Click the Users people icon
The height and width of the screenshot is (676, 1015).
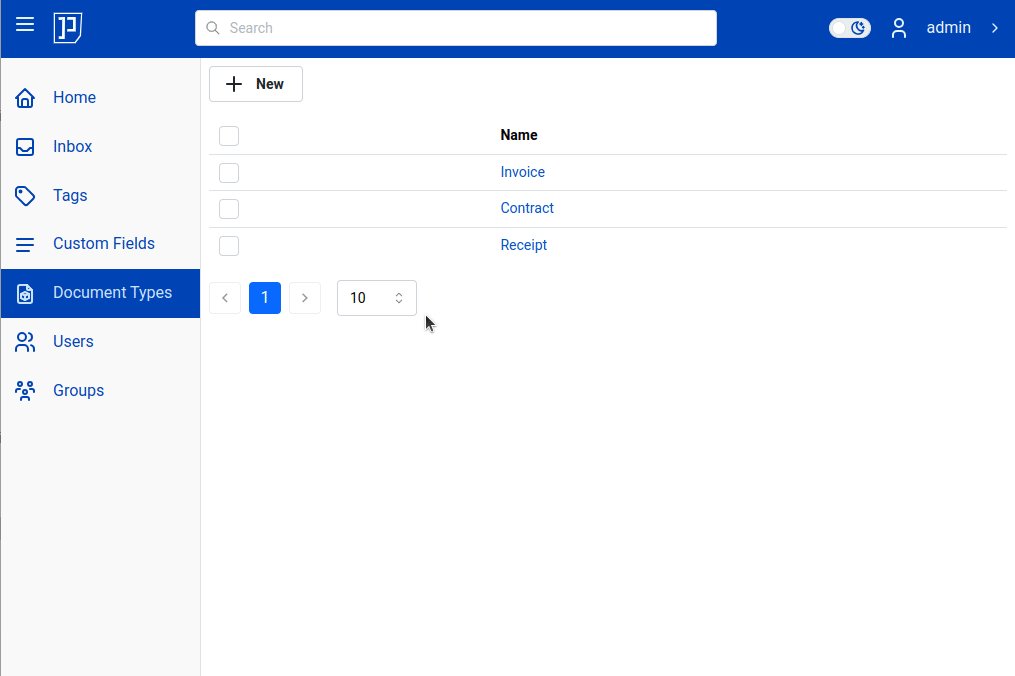tap(25, 342)
